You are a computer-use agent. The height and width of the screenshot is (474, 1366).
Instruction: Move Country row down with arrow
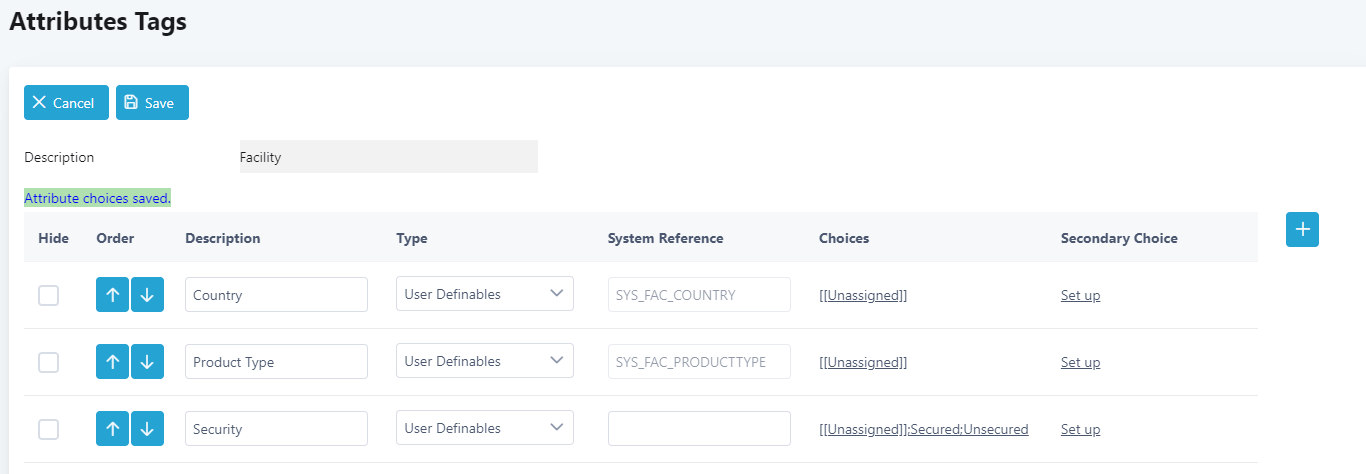point(147,295)
